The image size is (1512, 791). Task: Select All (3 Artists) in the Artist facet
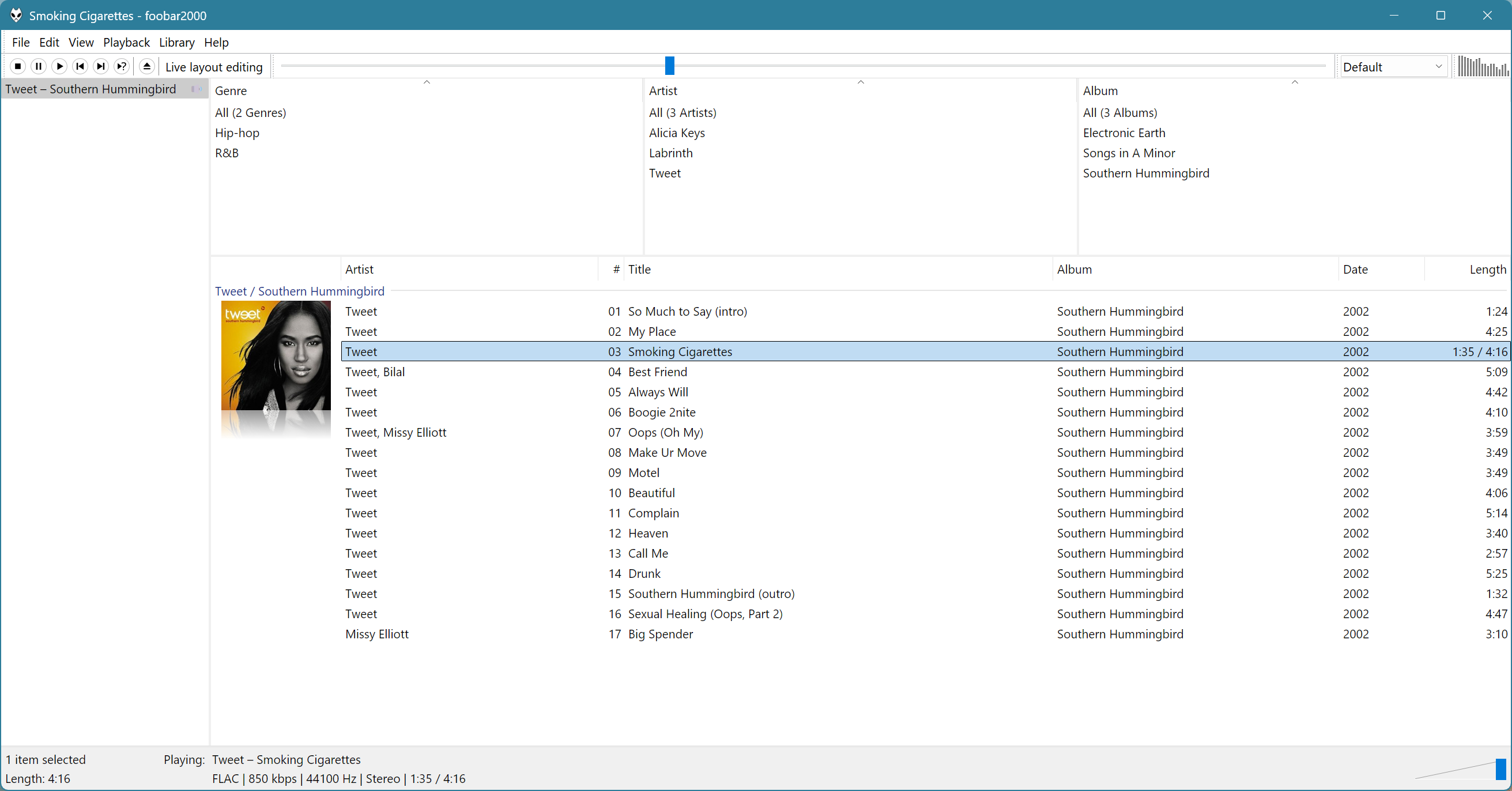(682, 113)
